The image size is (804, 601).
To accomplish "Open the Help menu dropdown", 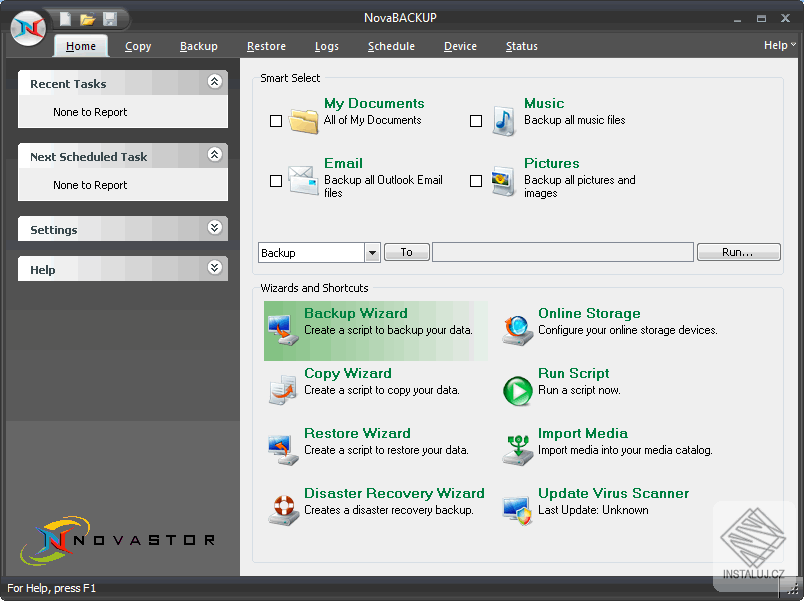I will pyautogui.click(x=779, y=45).
